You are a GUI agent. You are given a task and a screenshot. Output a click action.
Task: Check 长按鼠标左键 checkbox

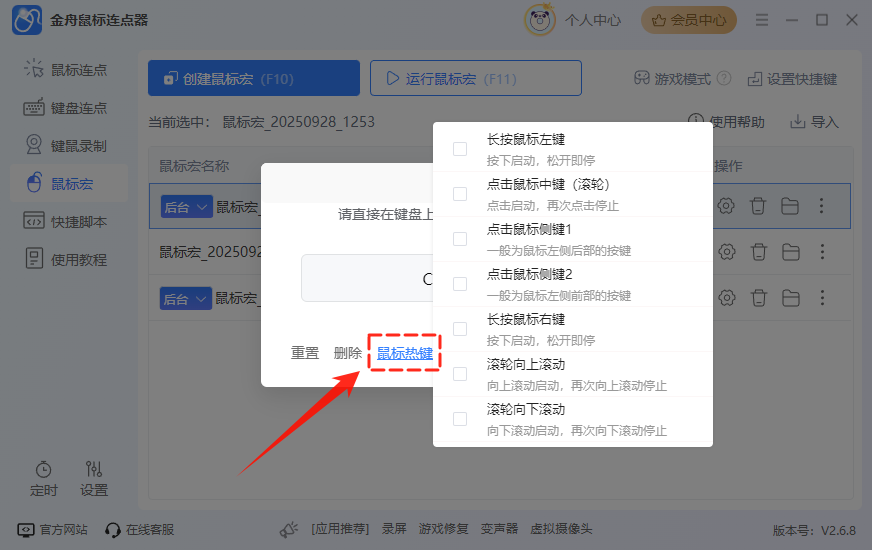[460, 149]
